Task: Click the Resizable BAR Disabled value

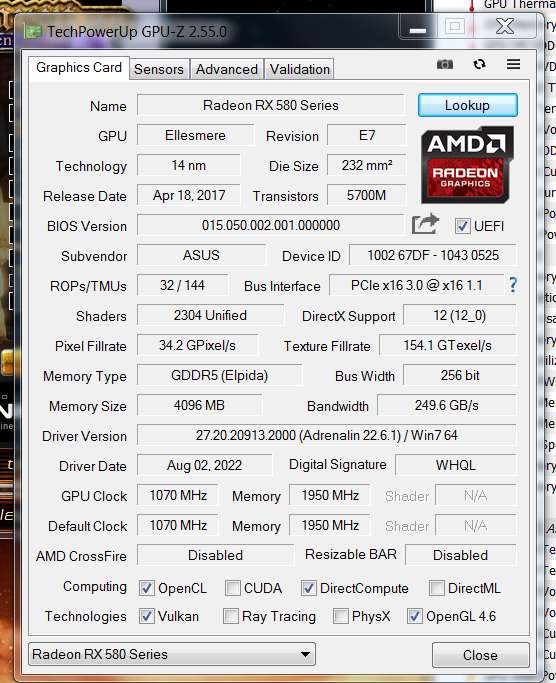Action: coord(461,555)
